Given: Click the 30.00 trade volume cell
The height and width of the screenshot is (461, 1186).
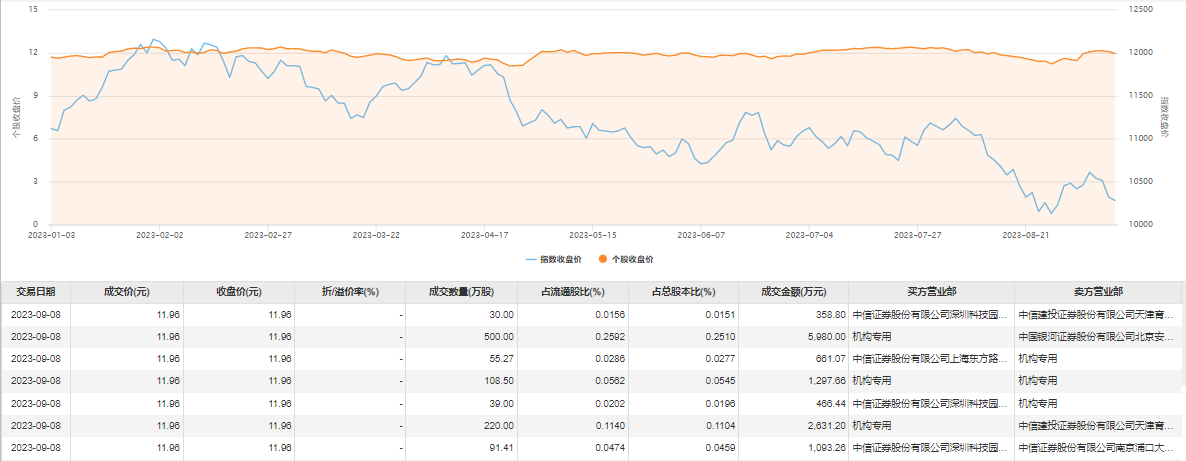Looking at the screenshot, I should [x=461, y=314].
